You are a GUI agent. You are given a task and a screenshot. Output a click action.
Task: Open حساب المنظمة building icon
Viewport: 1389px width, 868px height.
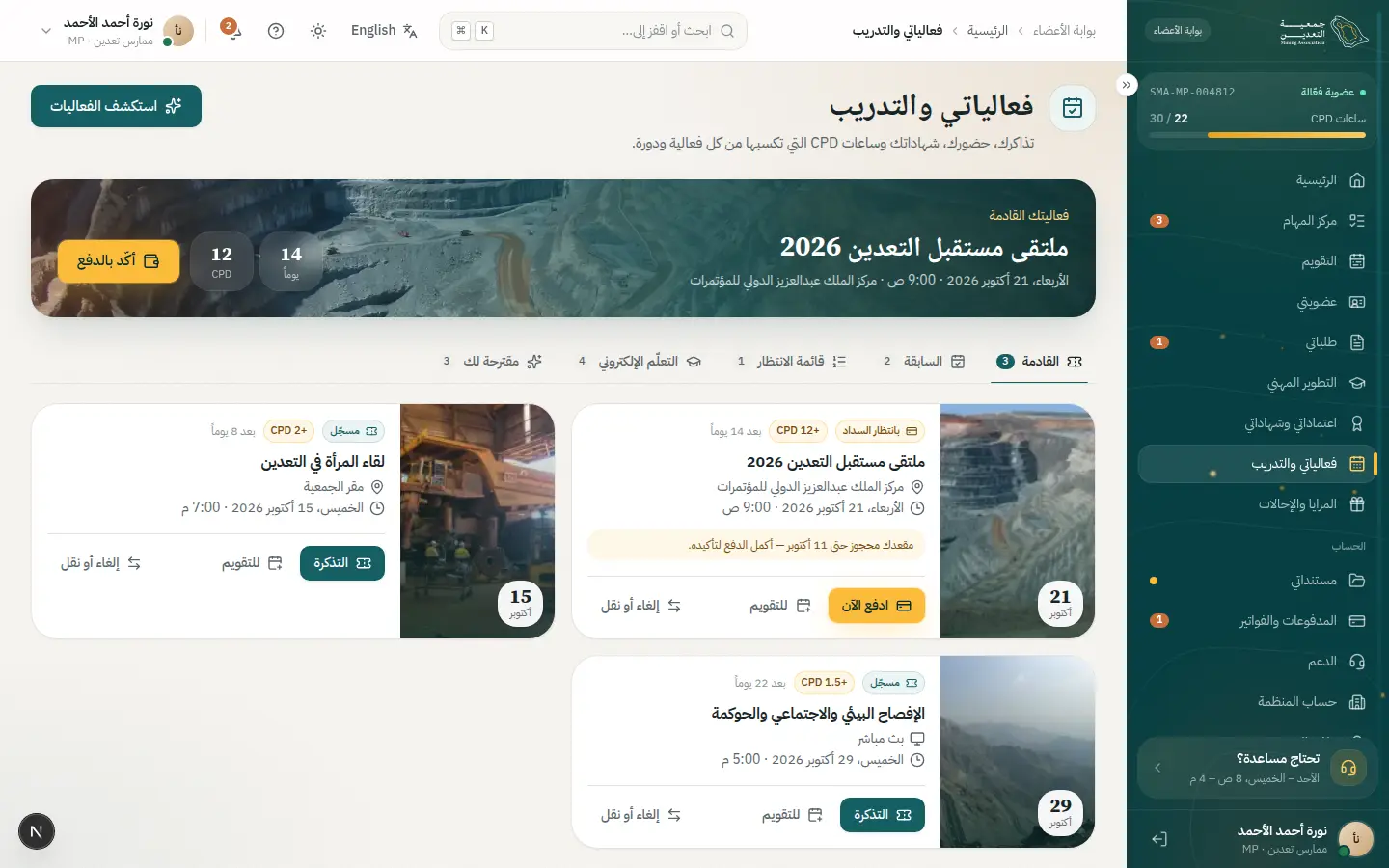[x=1357, y=702]
